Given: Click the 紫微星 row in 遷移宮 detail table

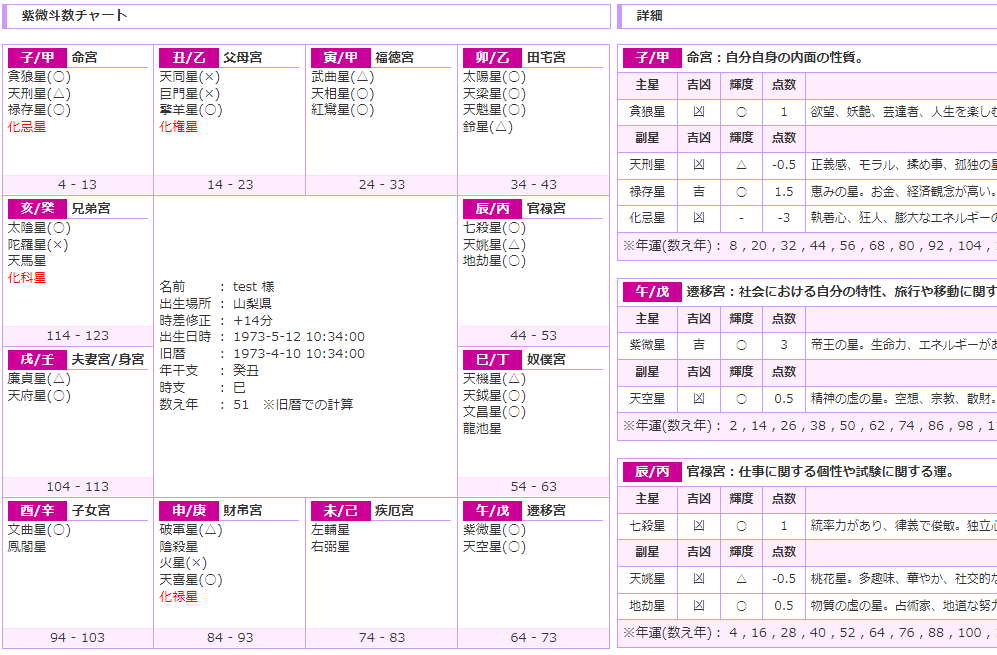Looking at the screenshot, I should [808, 345].
